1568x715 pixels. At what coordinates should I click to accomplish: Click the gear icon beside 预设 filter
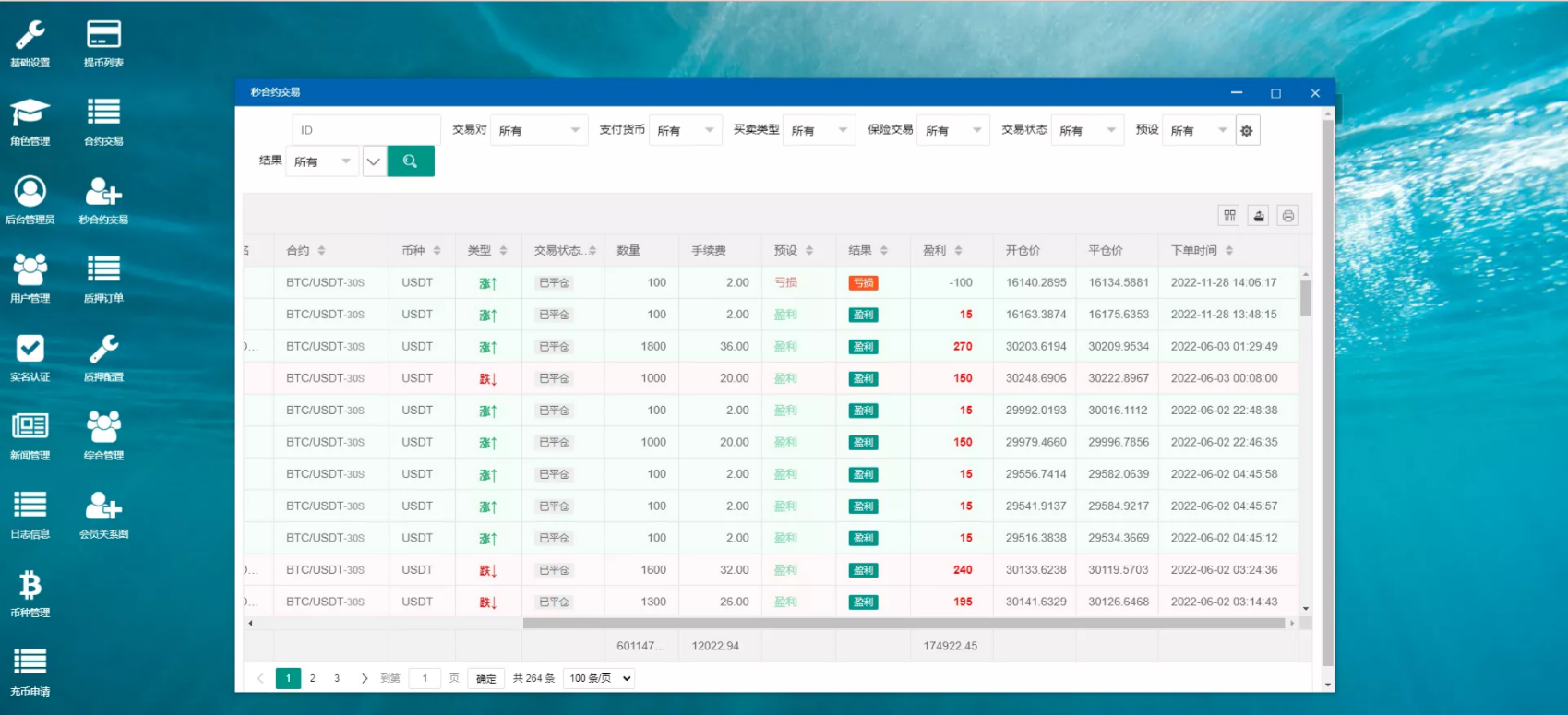(x=1247, y=131)
